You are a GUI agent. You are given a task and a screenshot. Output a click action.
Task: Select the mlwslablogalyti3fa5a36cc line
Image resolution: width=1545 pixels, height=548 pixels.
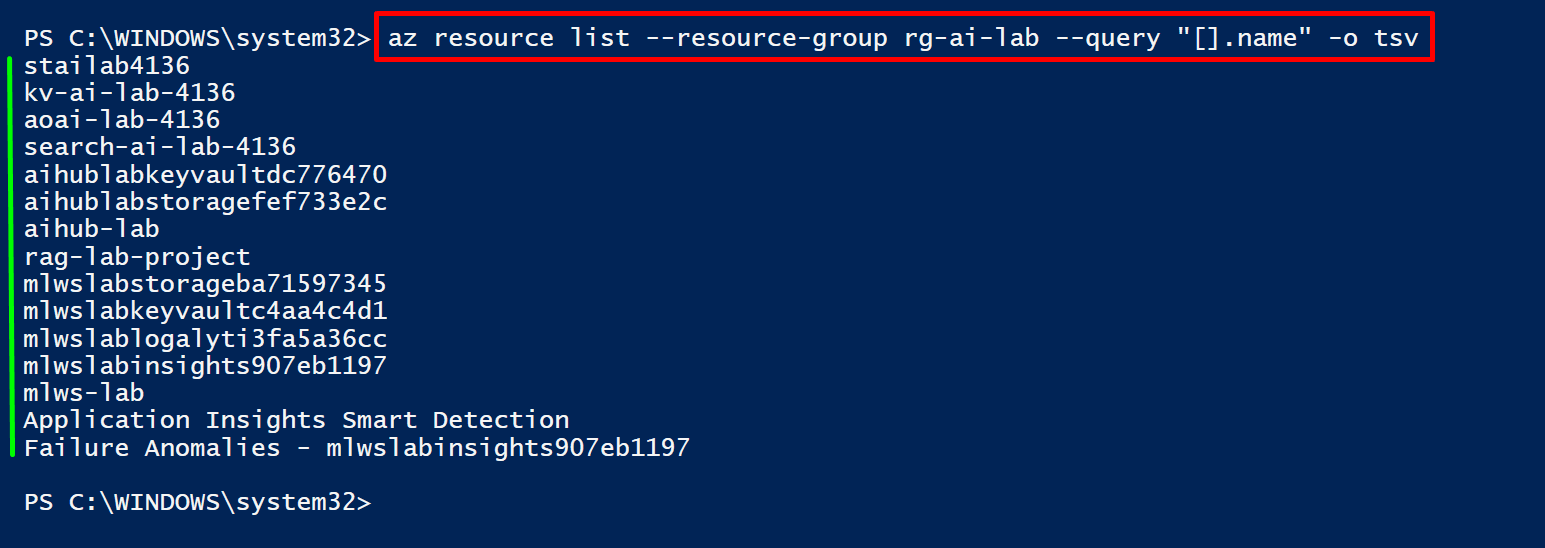pyautogui.click(x=205, y=338)
